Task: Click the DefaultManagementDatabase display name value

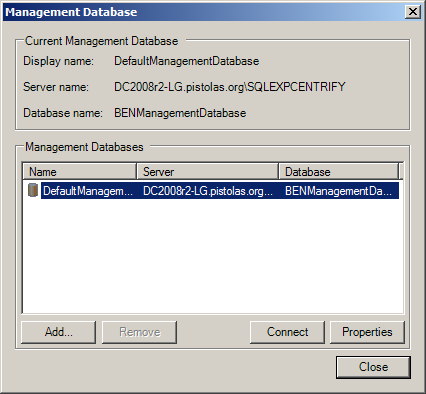Action: click(x=187, y=61)
